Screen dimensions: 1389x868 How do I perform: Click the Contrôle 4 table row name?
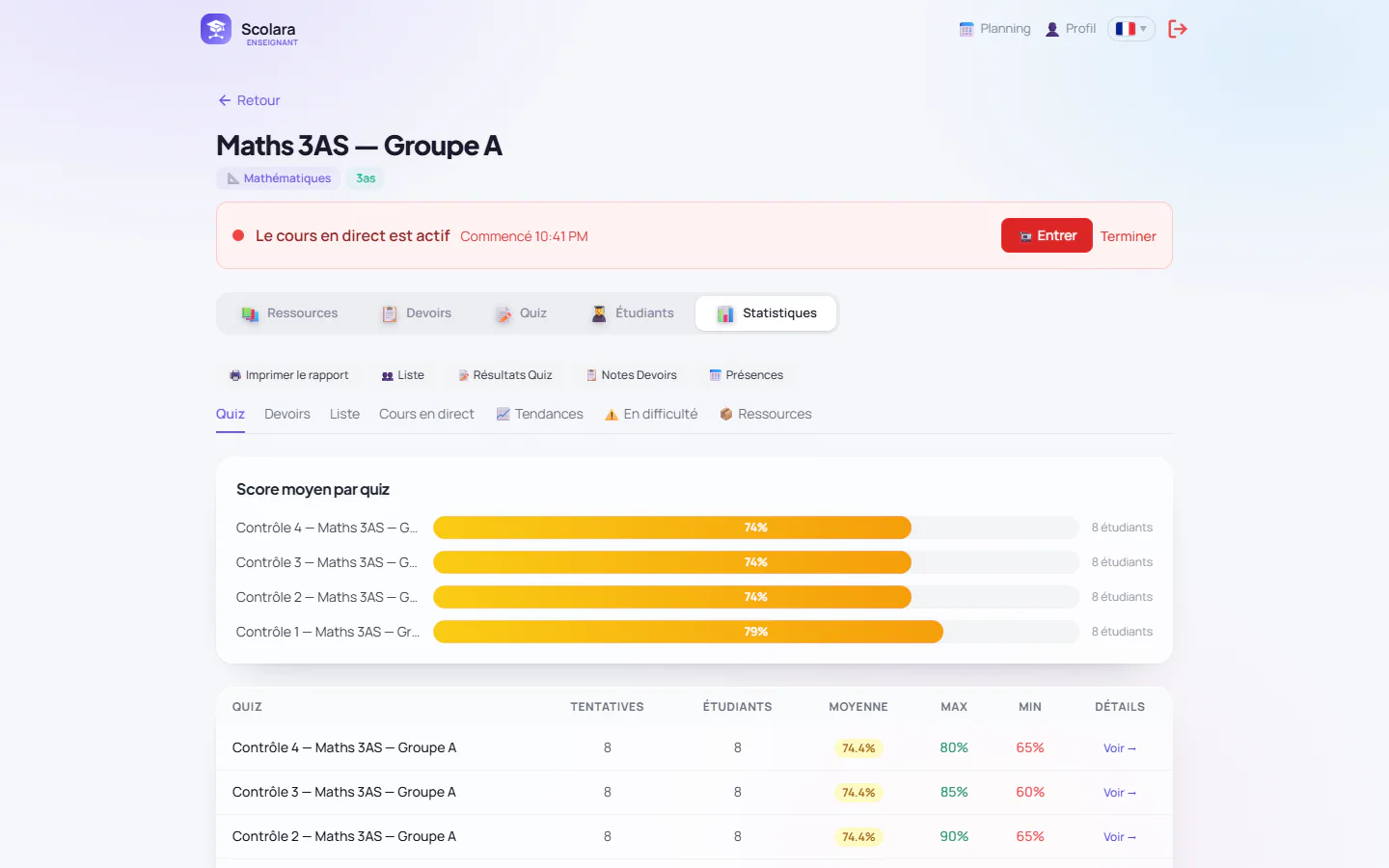point(344,747)
